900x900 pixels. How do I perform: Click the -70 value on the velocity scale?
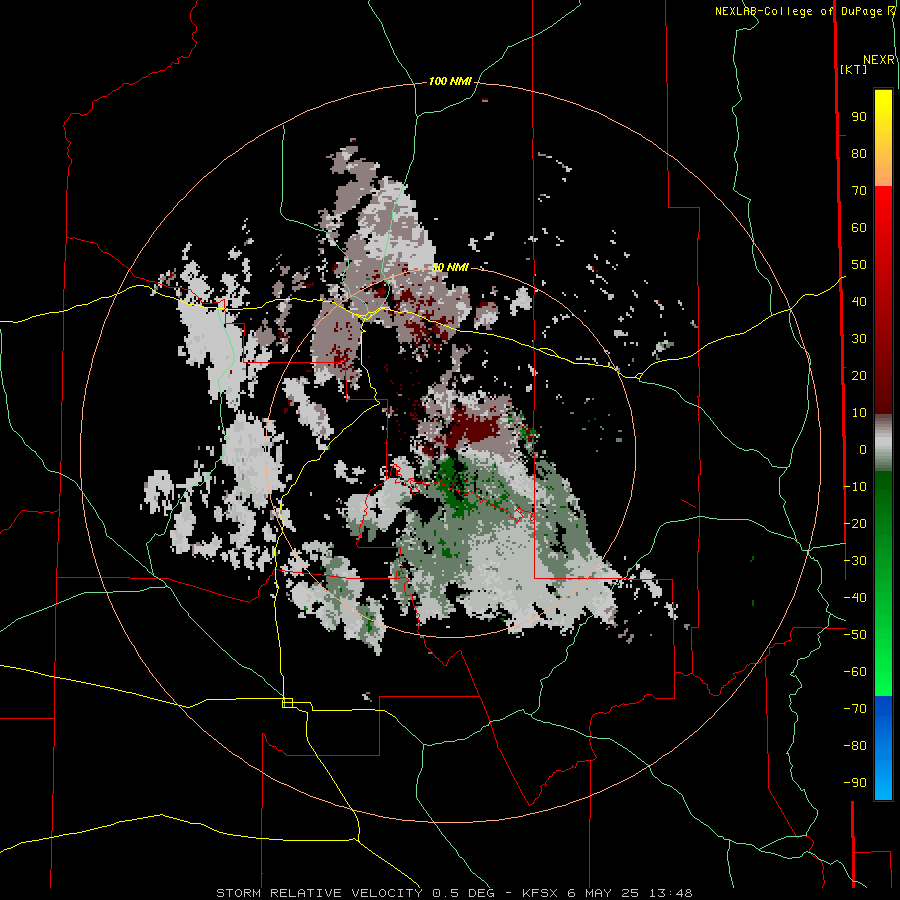[855, 709]
